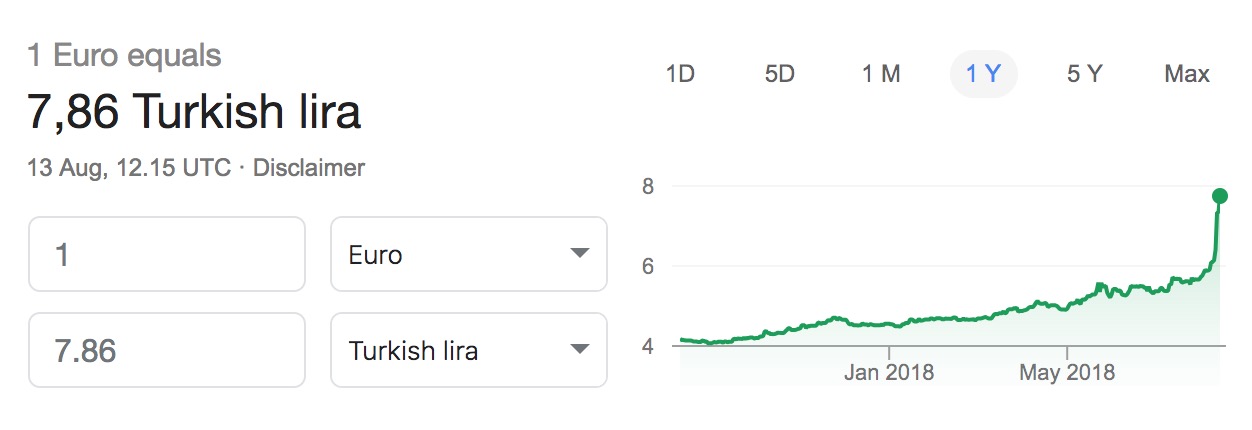The width and height of the screenshot is (1252, 430).
Task: Focus the lira amount field showing 7.86
Action: tap(166, 350)
